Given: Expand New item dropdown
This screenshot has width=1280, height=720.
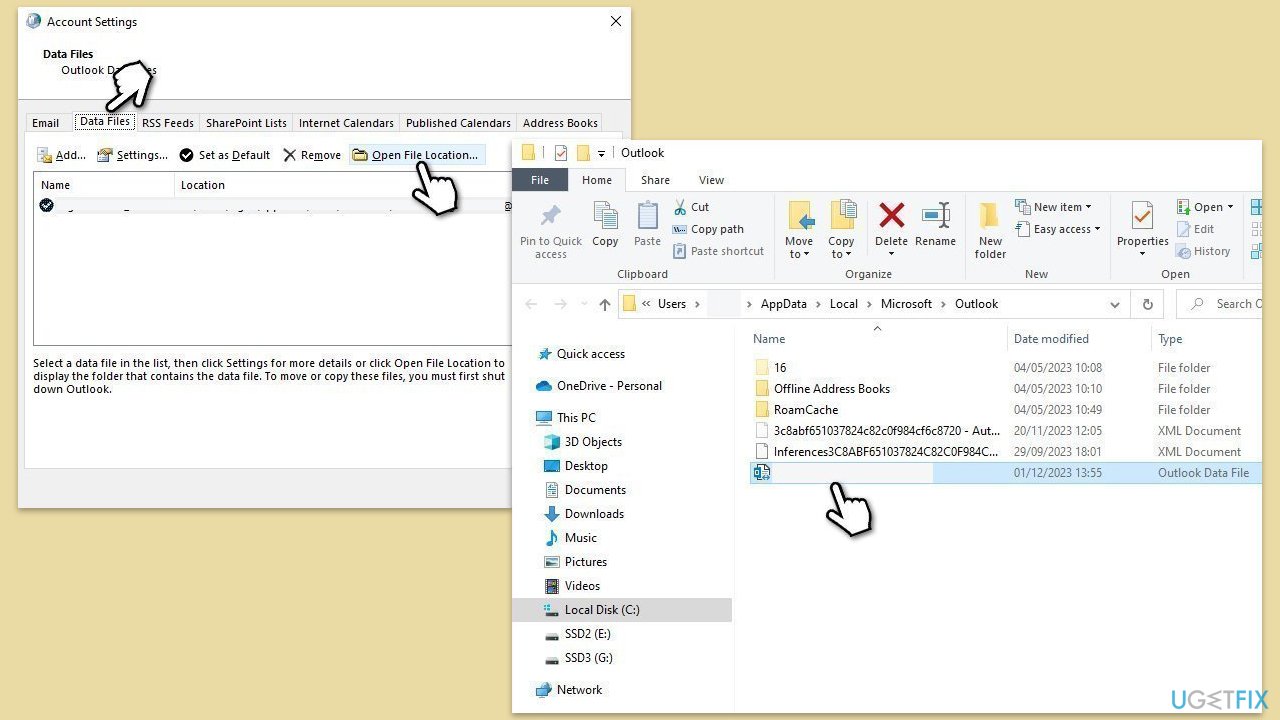Looking at the screenshot, I should (x=1054, y=207).
